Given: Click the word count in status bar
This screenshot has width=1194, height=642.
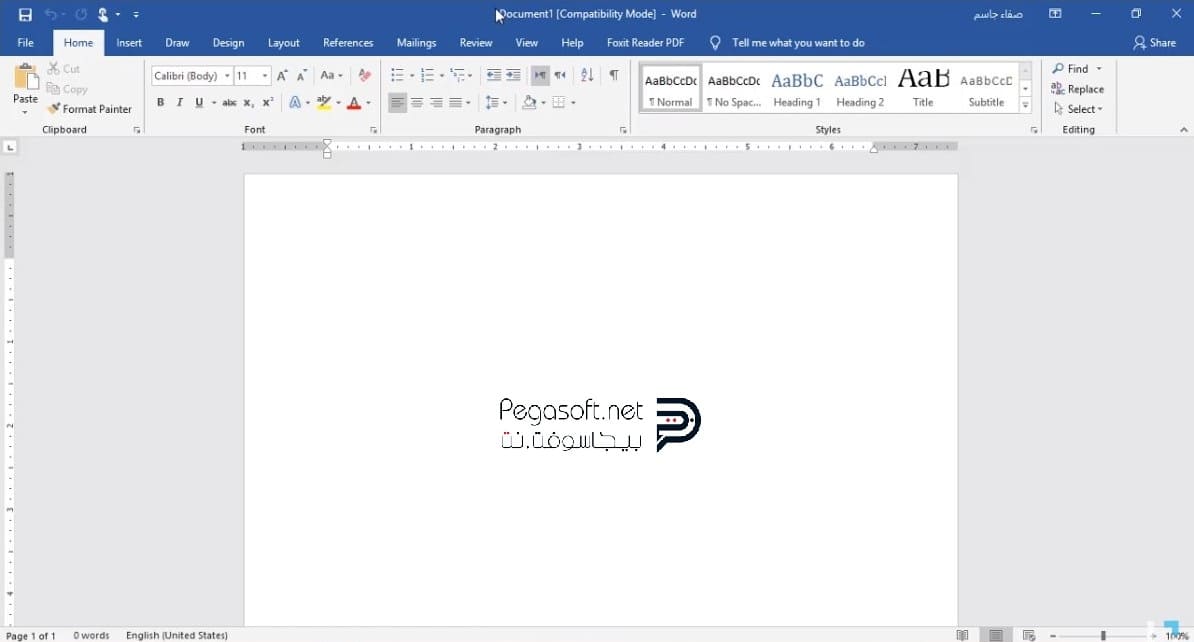Looking at the screenshot, I should [91, 635].
